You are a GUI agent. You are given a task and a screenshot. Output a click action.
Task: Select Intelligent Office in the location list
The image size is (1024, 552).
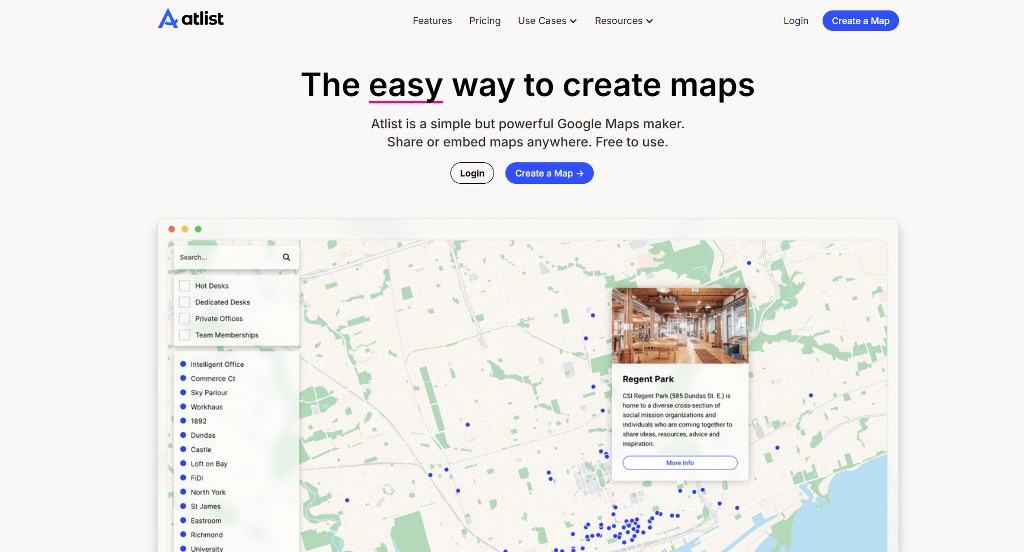pyautogui.click(x=212, y=365)
